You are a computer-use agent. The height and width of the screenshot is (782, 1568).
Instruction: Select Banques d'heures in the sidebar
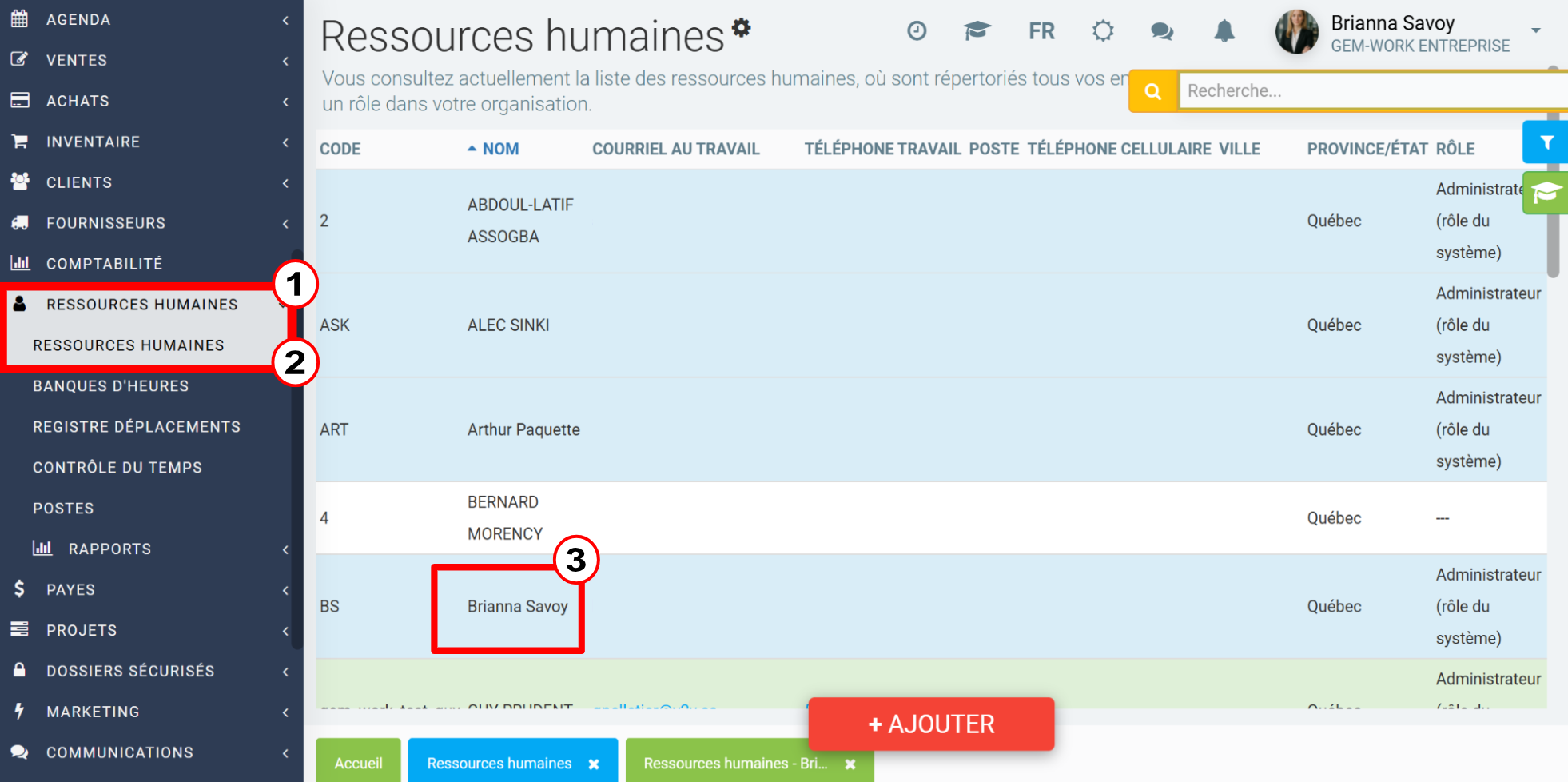[111, 386]
